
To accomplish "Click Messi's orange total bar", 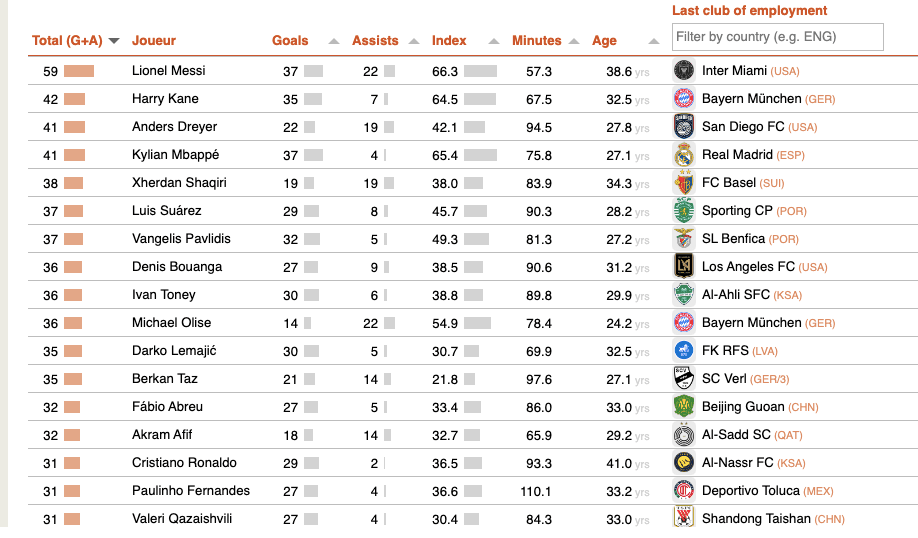I will [79, 71].
